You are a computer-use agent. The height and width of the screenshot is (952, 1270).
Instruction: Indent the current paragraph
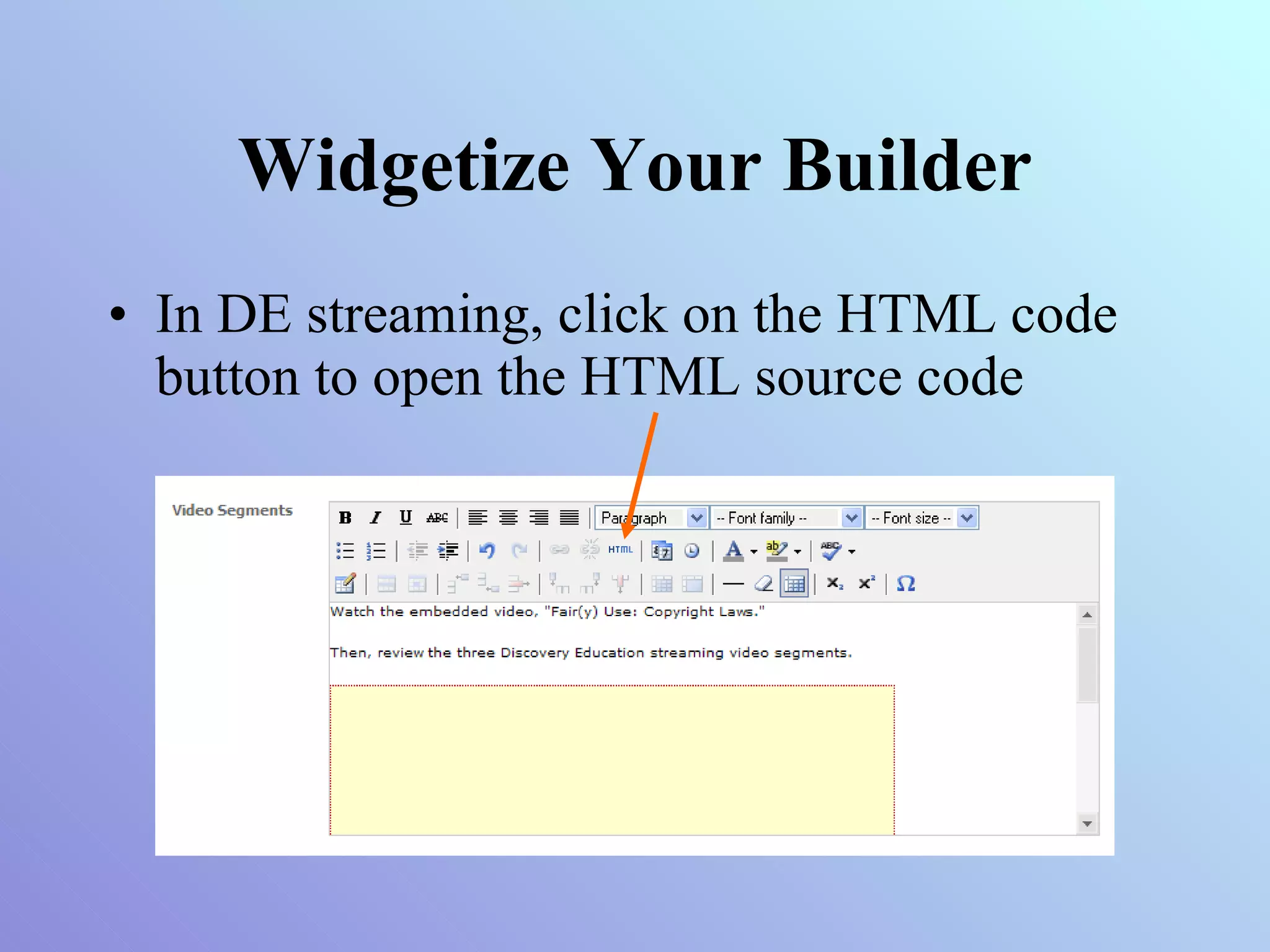click(448, 550)
